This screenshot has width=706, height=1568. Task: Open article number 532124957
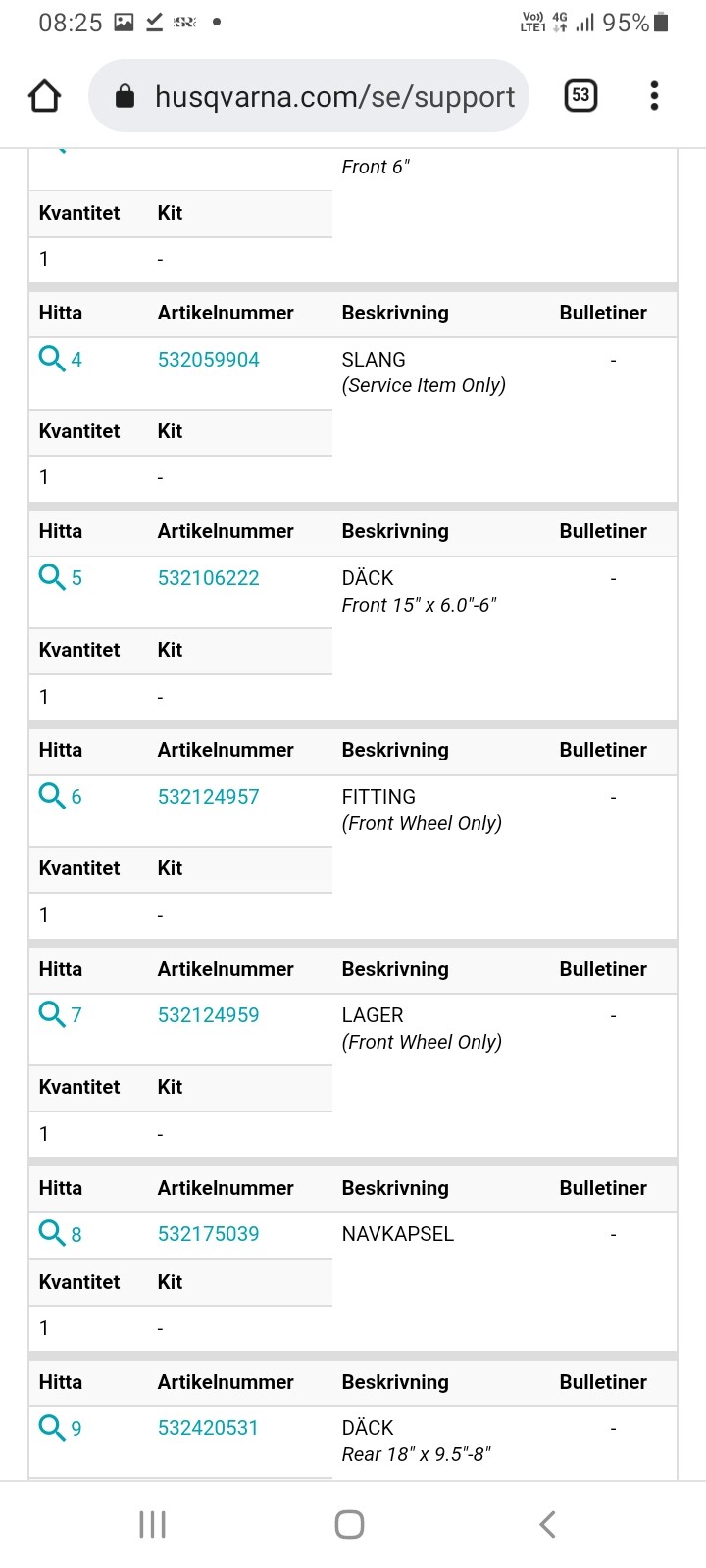coord(208,797)
